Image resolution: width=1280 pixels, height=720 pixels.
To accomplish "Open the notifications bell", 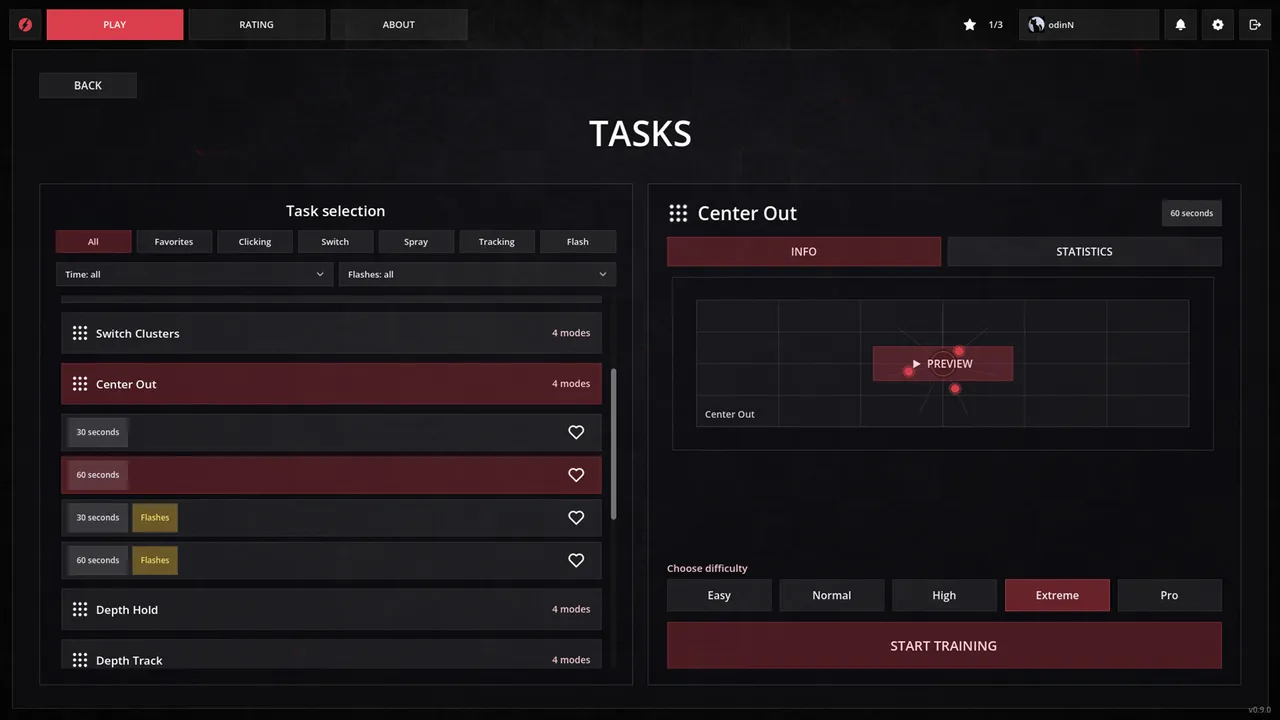I will pos(1180,25).
